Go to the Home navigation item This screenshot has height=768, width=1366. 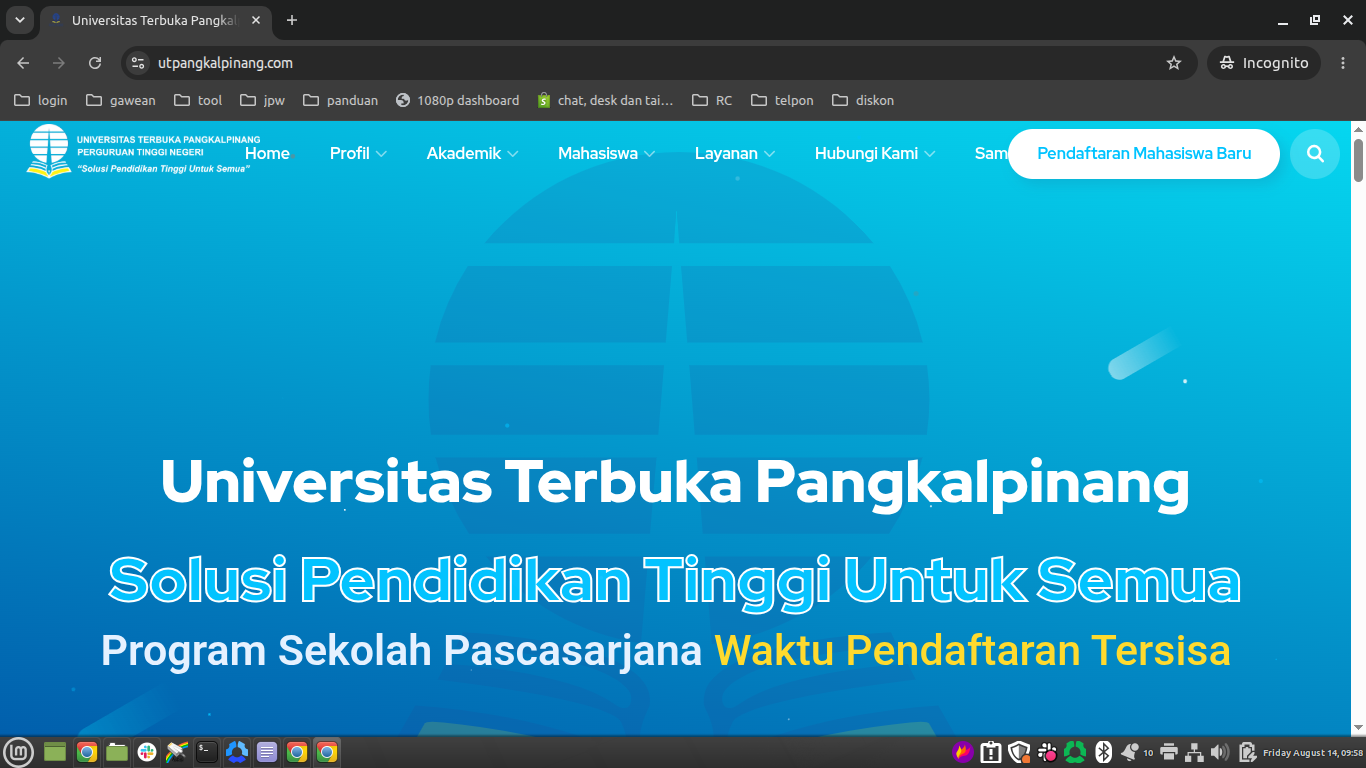click(x=267, y=153)
